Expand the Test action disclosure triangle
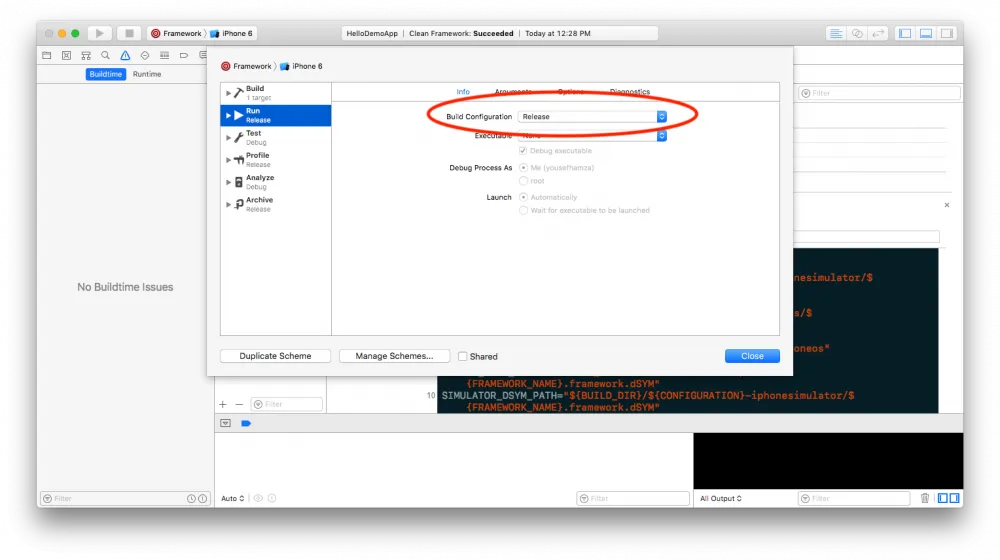Image resolution: width=1000 pixels, height=560 pixels. coord(228,138)
